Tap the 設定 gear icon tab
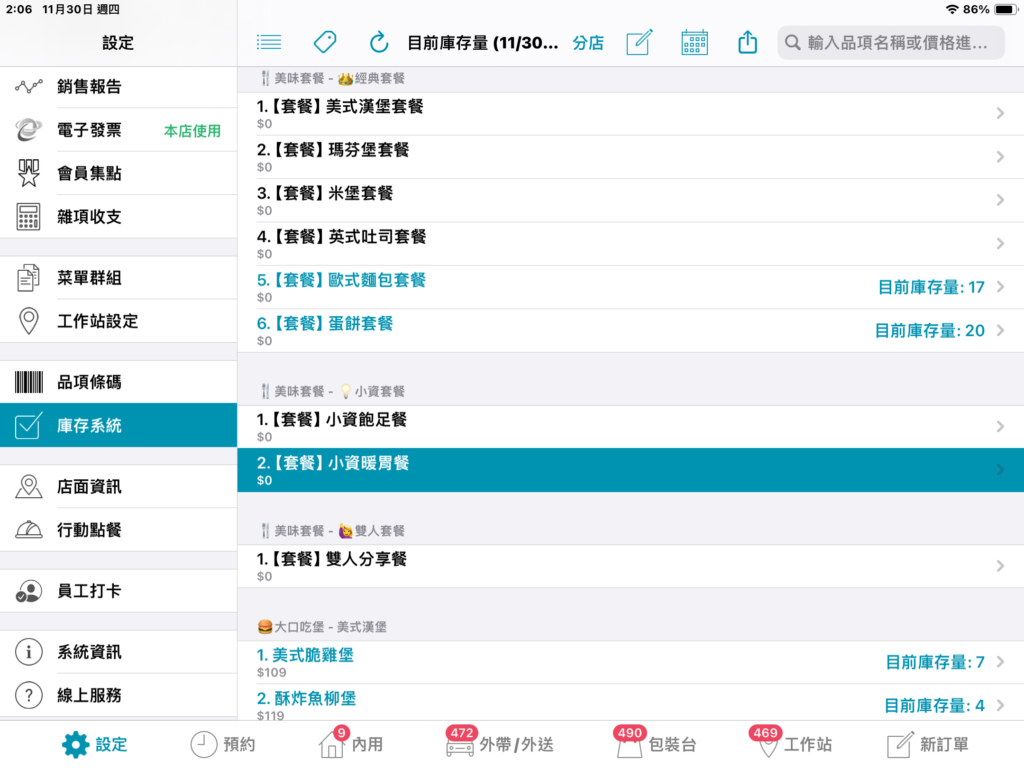The image size is (1024, 768). [76, 744]
